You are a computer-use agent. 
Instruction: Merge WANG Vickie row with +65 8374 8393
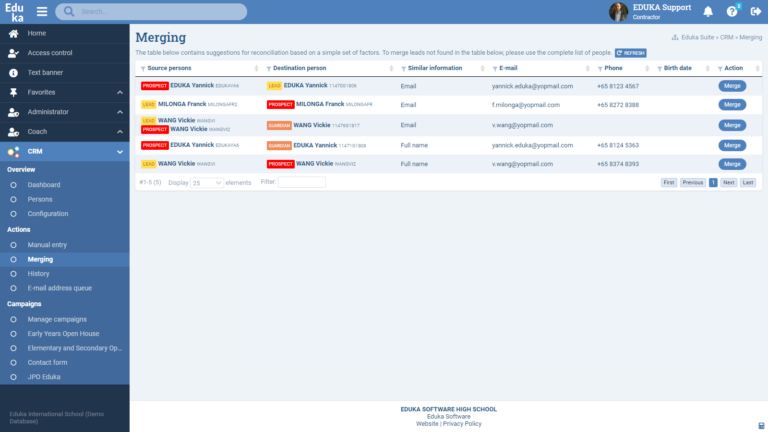(732, 164)
